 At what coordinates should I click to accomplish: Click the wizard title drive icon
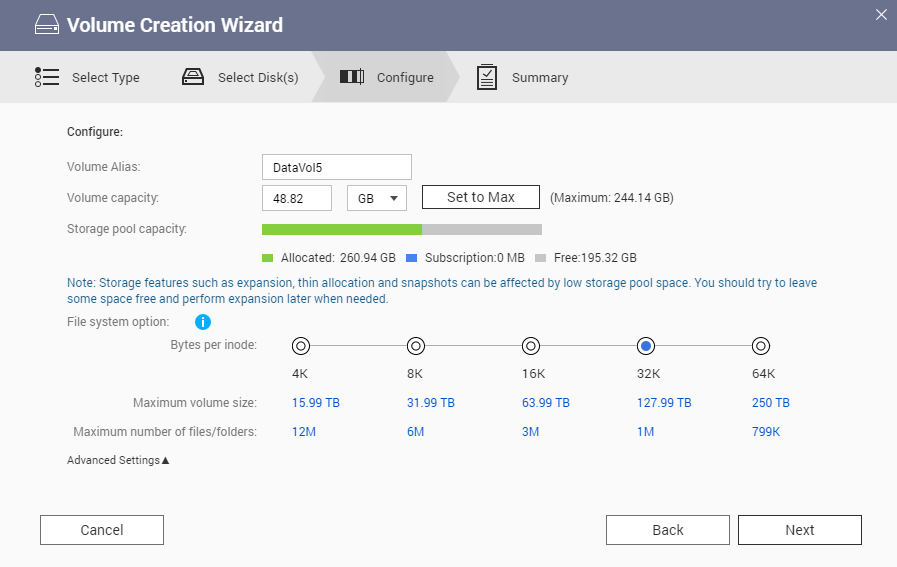click(x=47, y=25)
